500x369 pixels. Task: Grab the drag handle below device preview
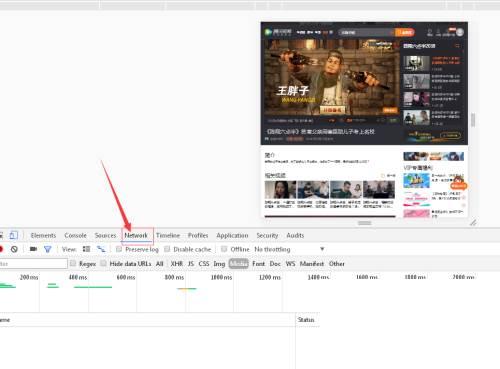click(x=364, y=223)
